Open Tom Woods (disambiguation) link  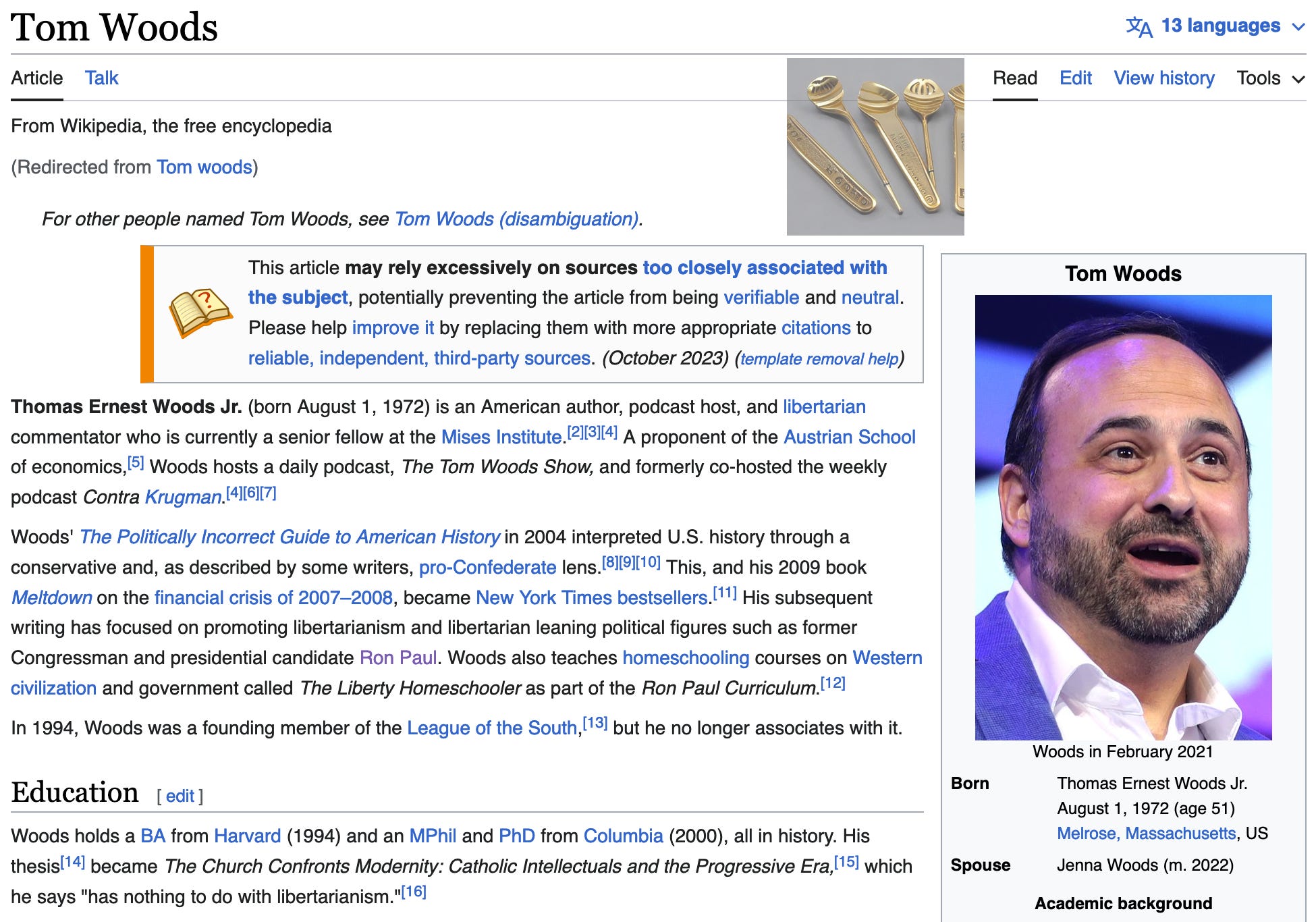click(516, 219)
